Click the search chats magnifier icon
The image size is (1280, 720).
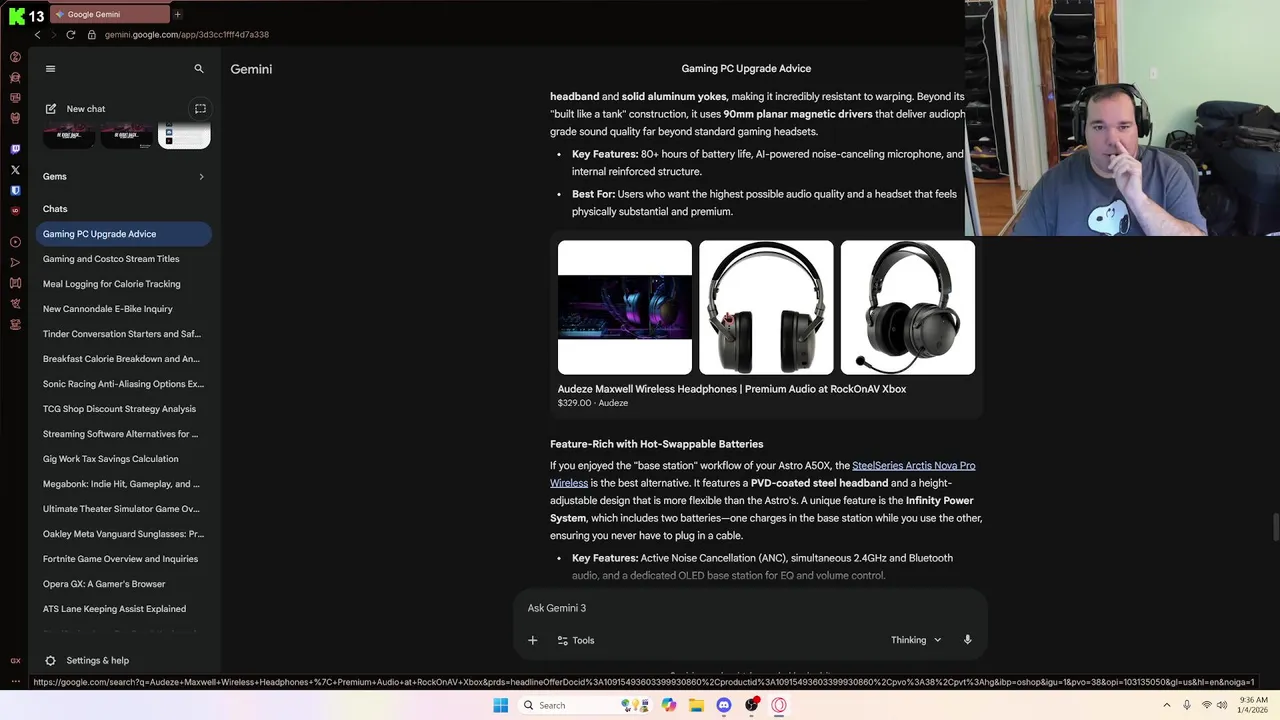coord(199,69)
